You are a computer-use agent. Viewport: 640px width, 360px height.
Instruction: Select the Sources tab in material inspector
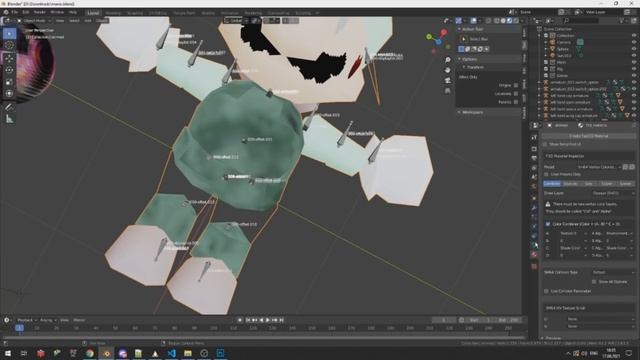(x=570, y=184)
